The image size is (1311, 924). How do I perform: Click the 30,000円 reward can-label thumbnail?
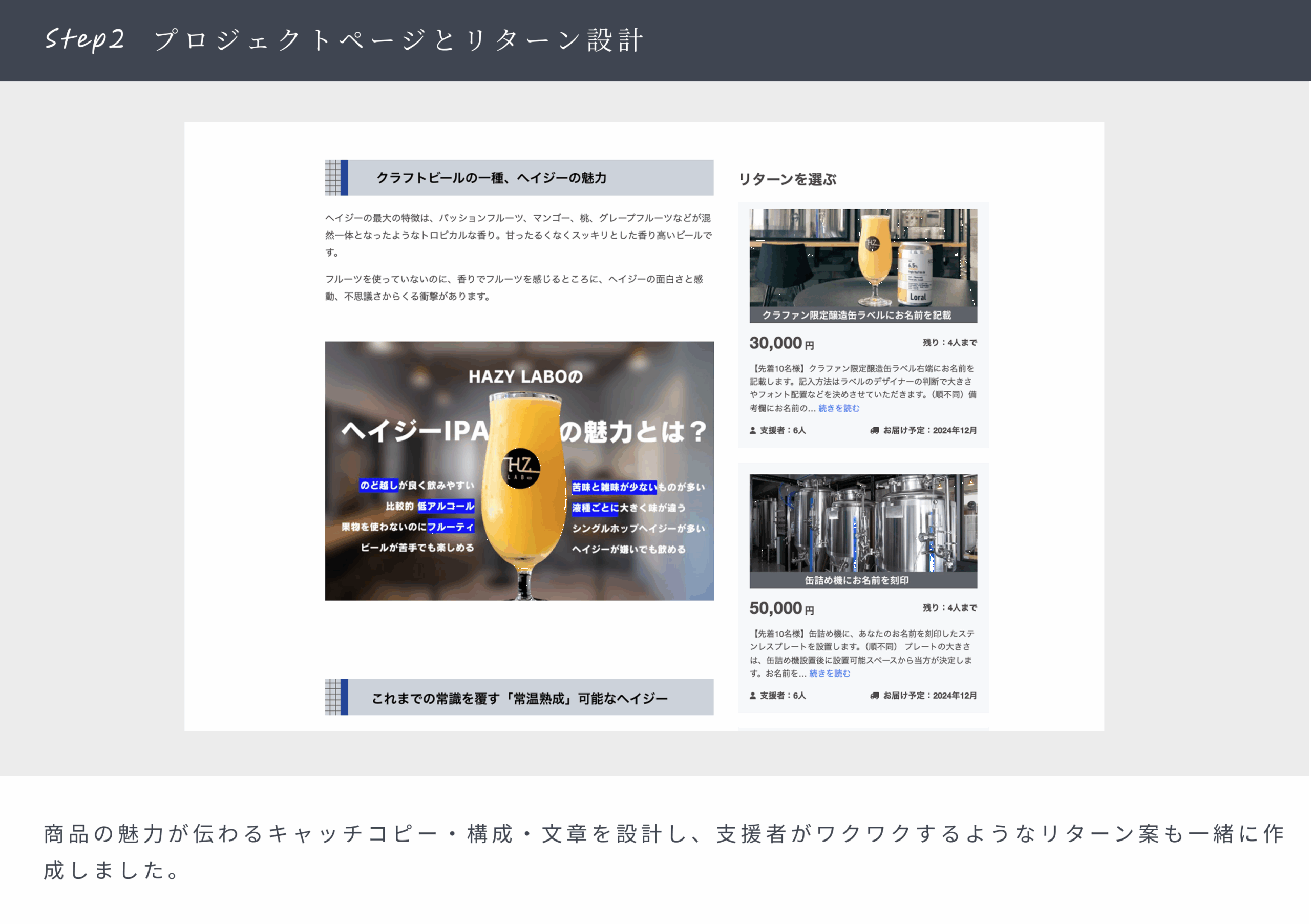863,265
